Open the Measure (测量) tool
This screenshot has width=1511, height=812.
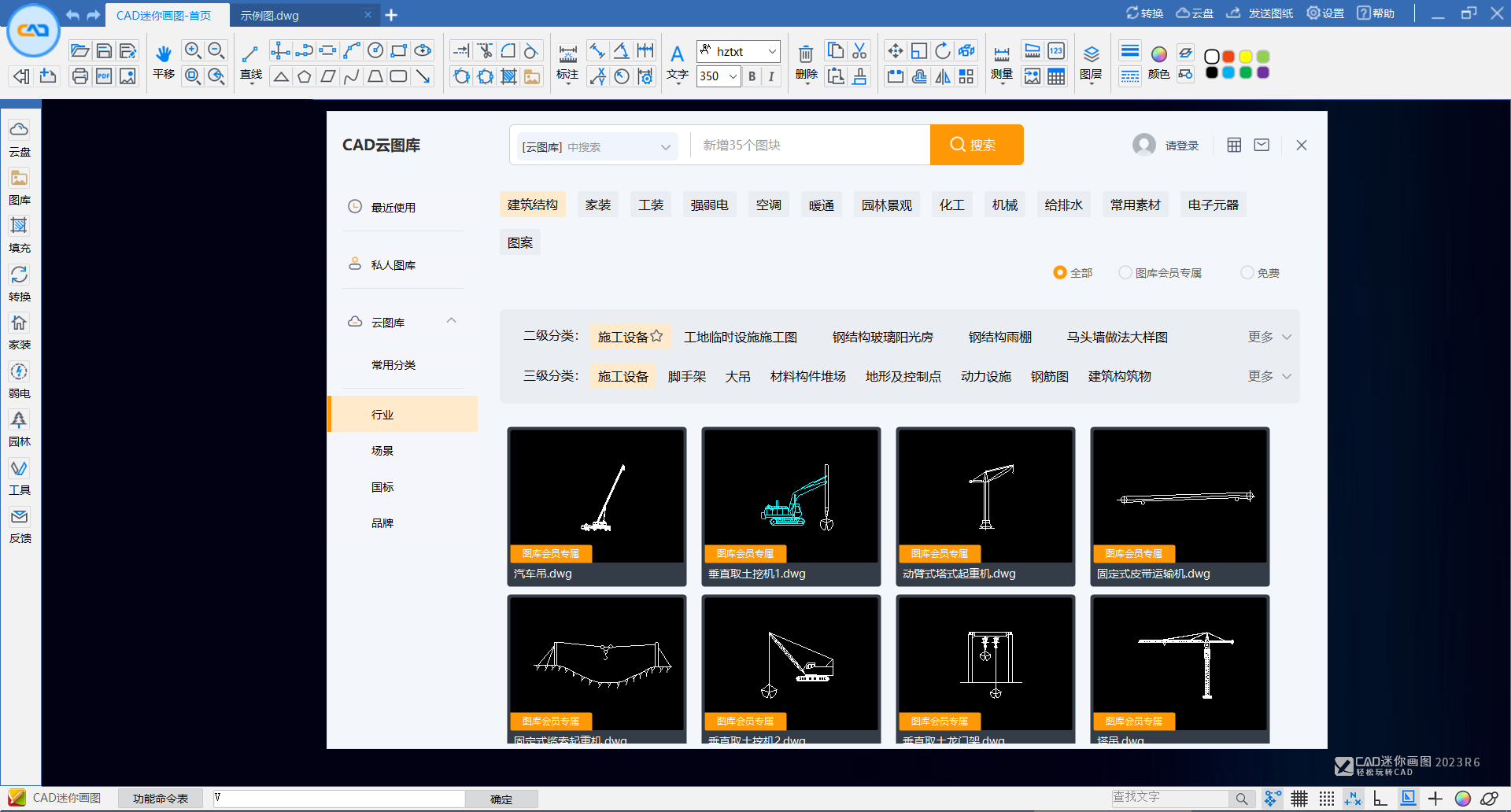(1002, 61)
